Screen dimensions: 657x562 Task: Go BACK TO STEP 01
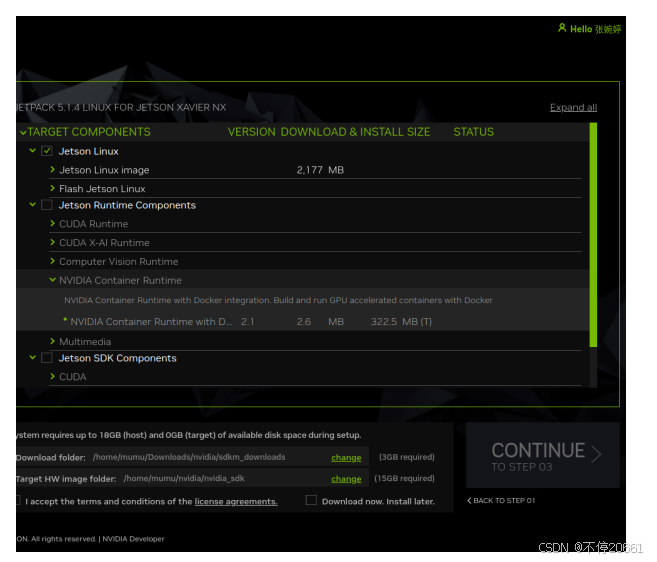501,500
